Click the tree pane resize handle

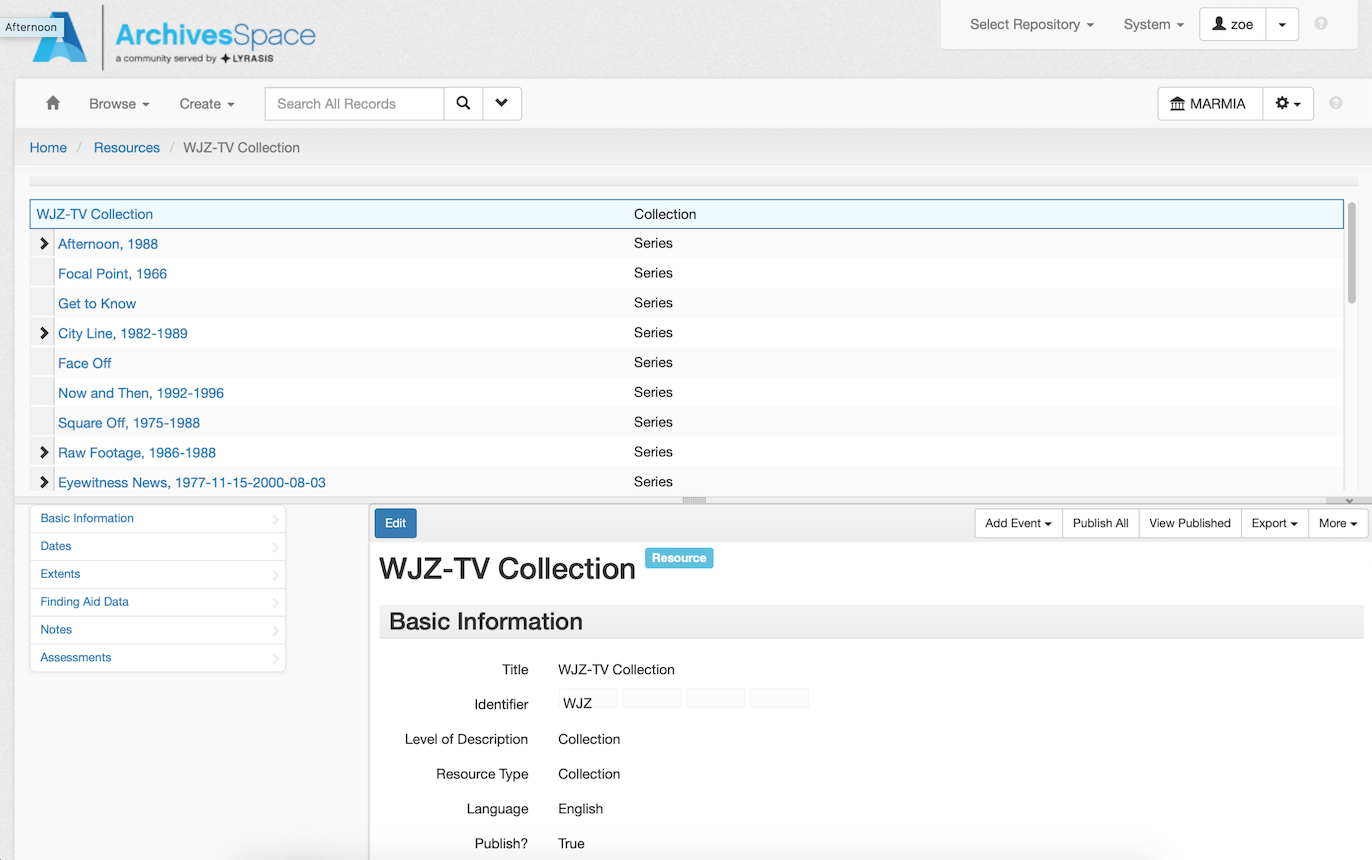click(694, 500)
